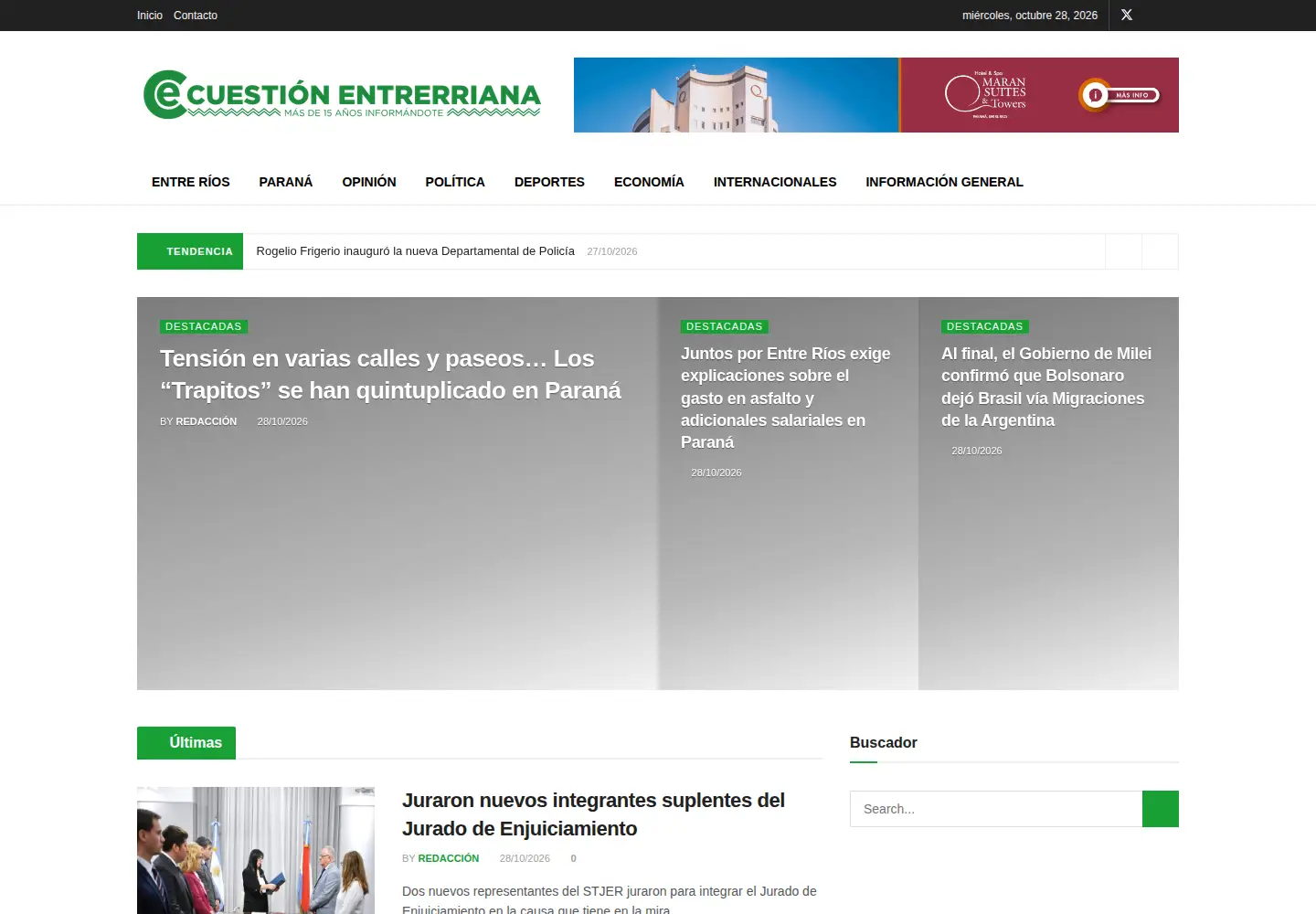Click the Buscador widget heading
Viewport: 1316px width, 914px height.
point(884,743)
